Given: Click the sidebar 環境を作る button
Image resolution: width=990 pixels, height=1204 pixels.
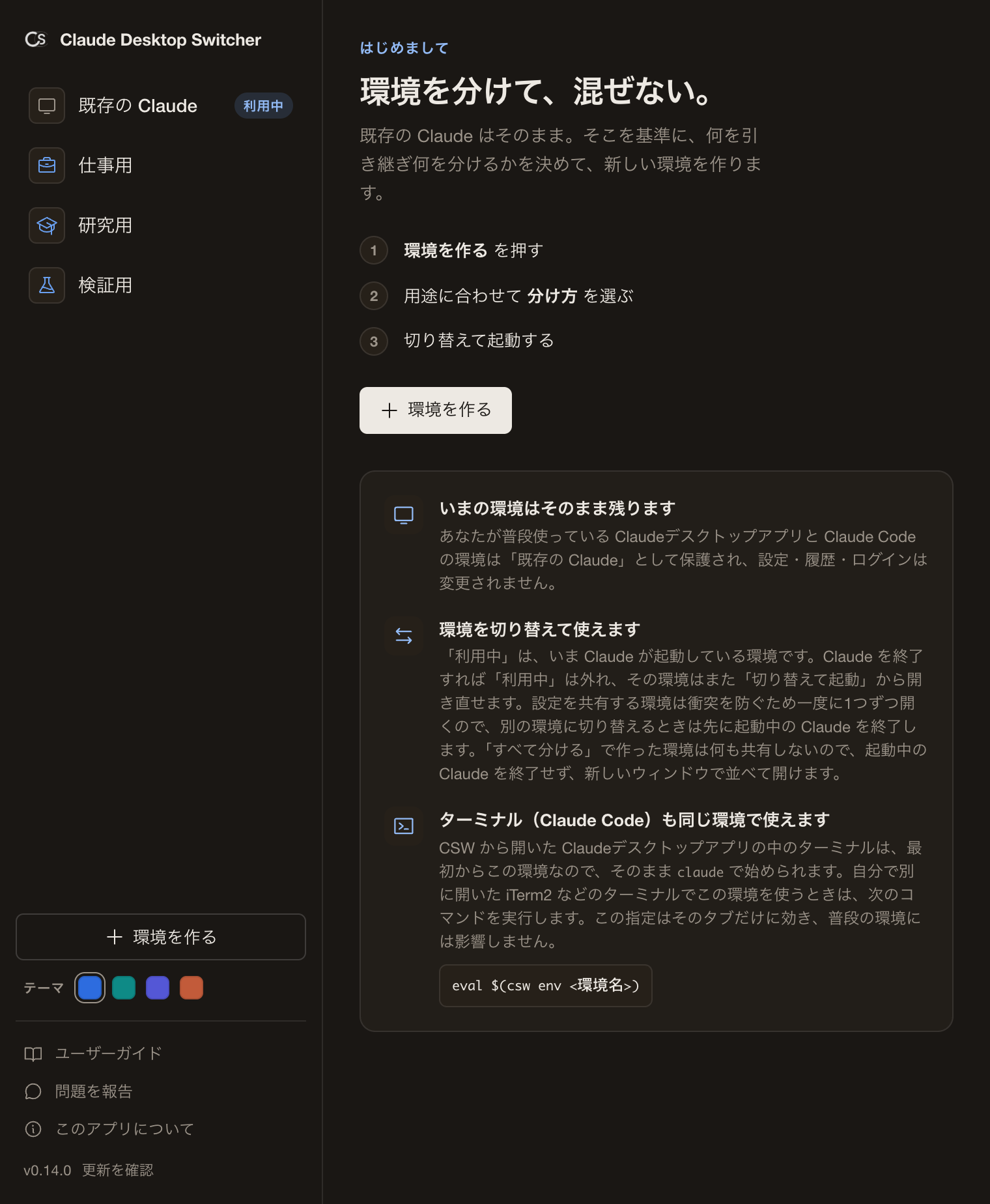Looking at the screenshot, I should [x=161, y=937].
